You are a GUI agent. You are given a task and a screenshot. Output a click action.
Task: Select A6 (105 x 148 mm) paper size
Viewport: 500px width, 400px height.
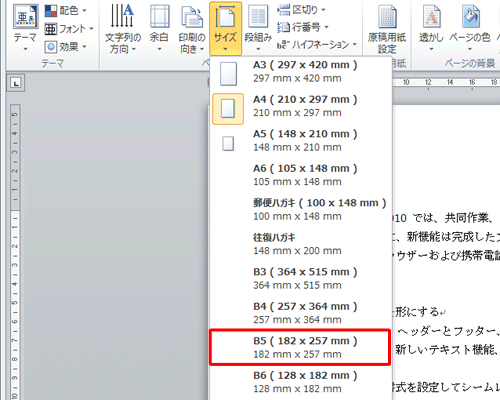pyautogui.click(x=301, y=175)
